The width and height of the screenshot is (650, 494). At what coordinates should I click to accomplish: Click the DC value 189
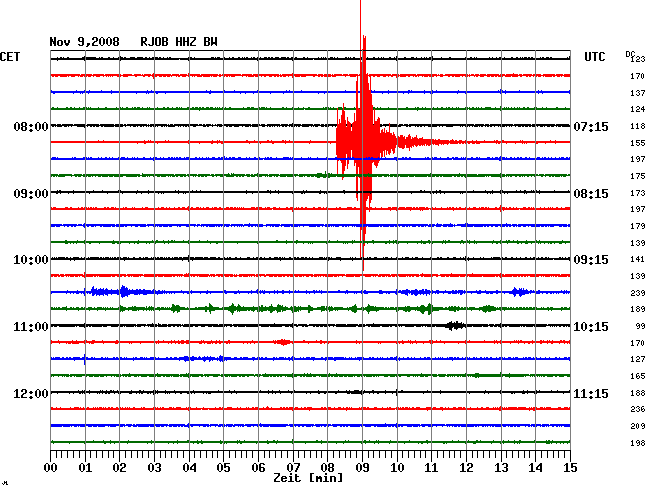(x=638, y=309)
